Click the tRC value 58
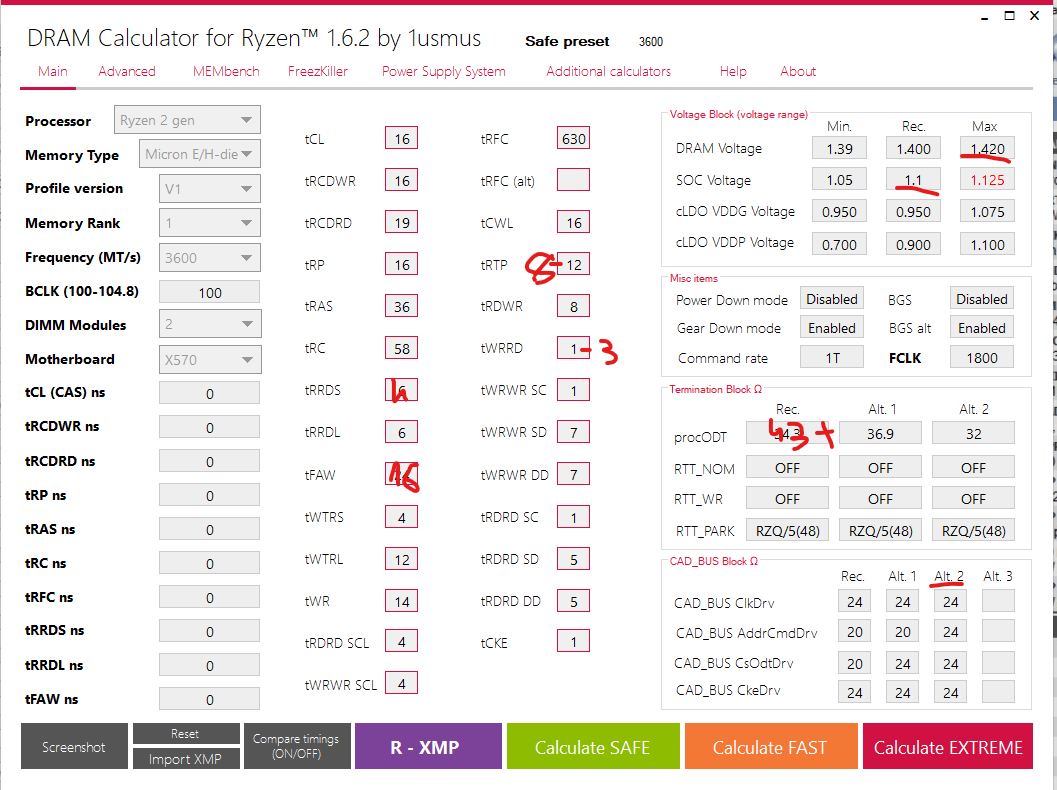 pyautogui.click(x=402, y=348)
